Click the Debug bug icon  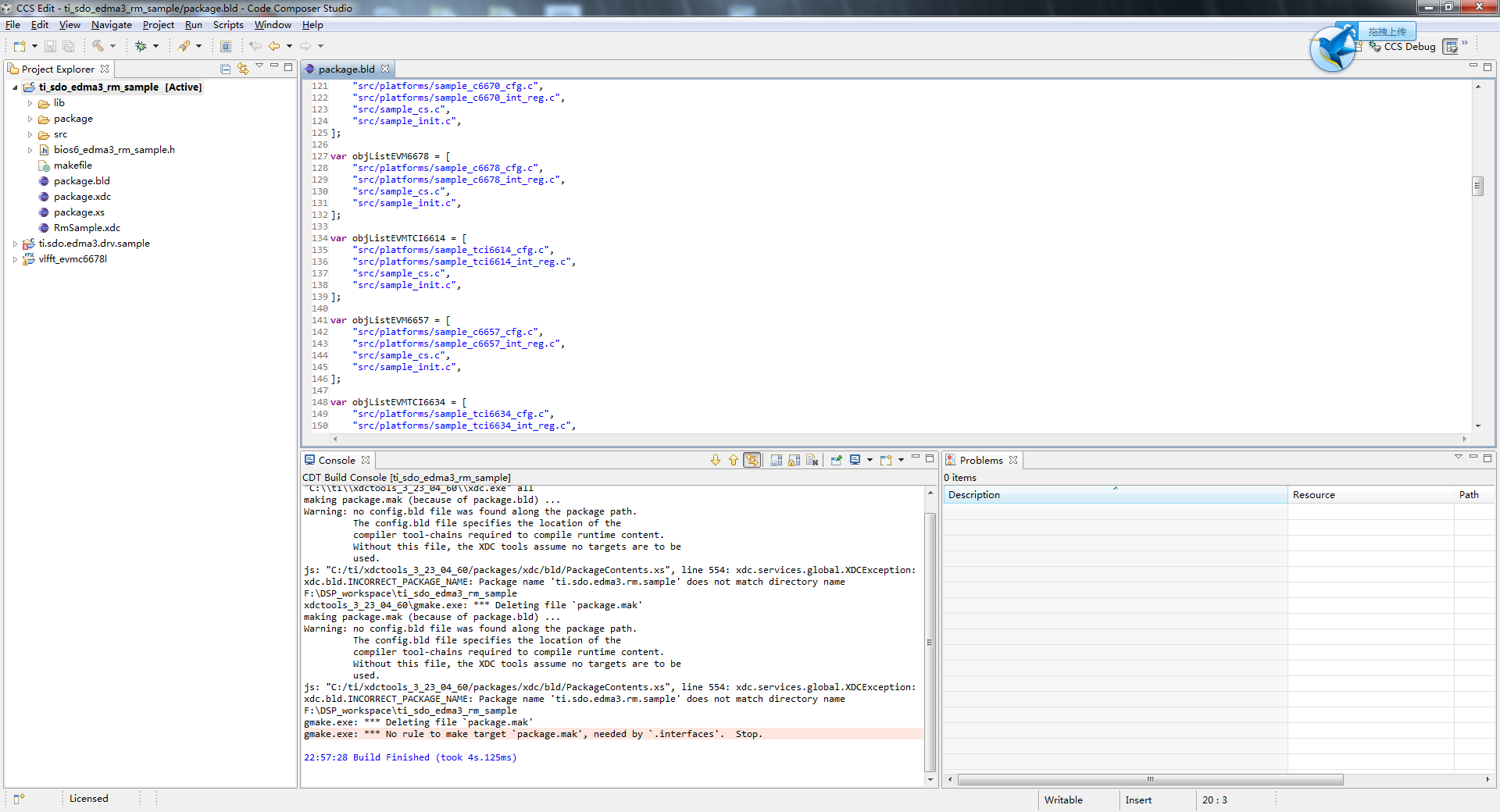coord(141,46)
